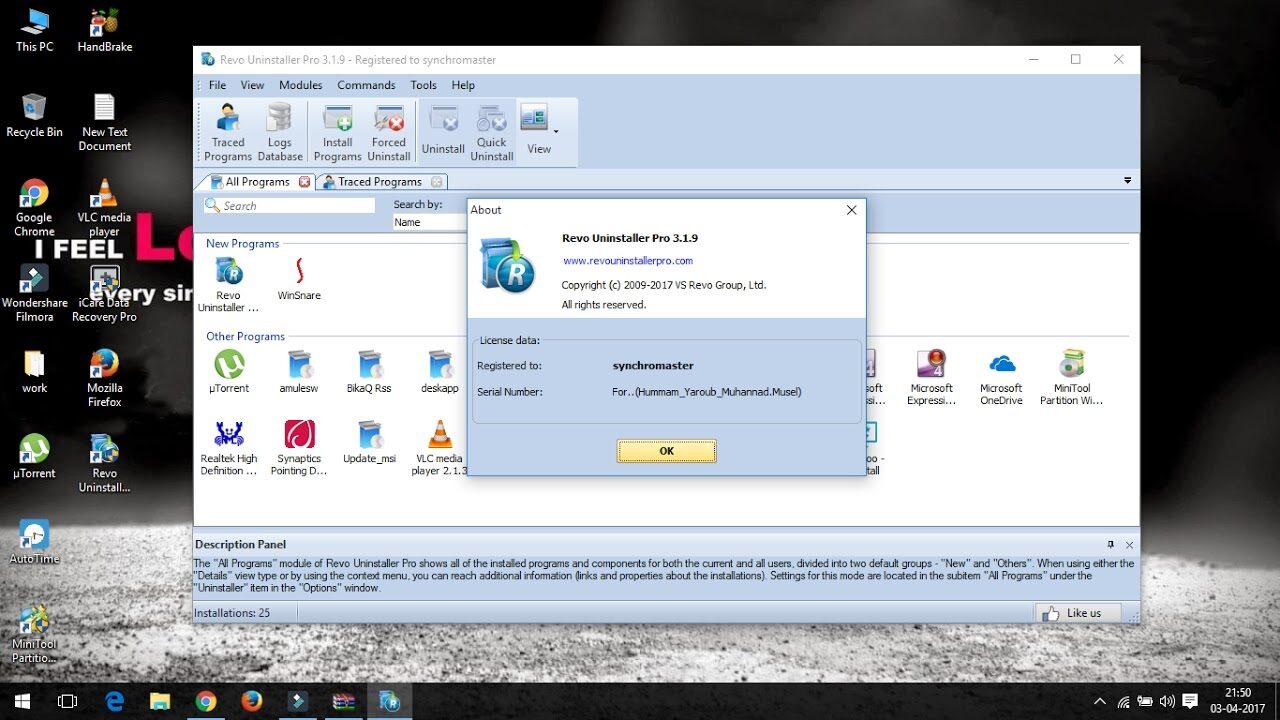Open the Commands menu
Viewport: 1280px width, 720px height.
coord(366,85)
